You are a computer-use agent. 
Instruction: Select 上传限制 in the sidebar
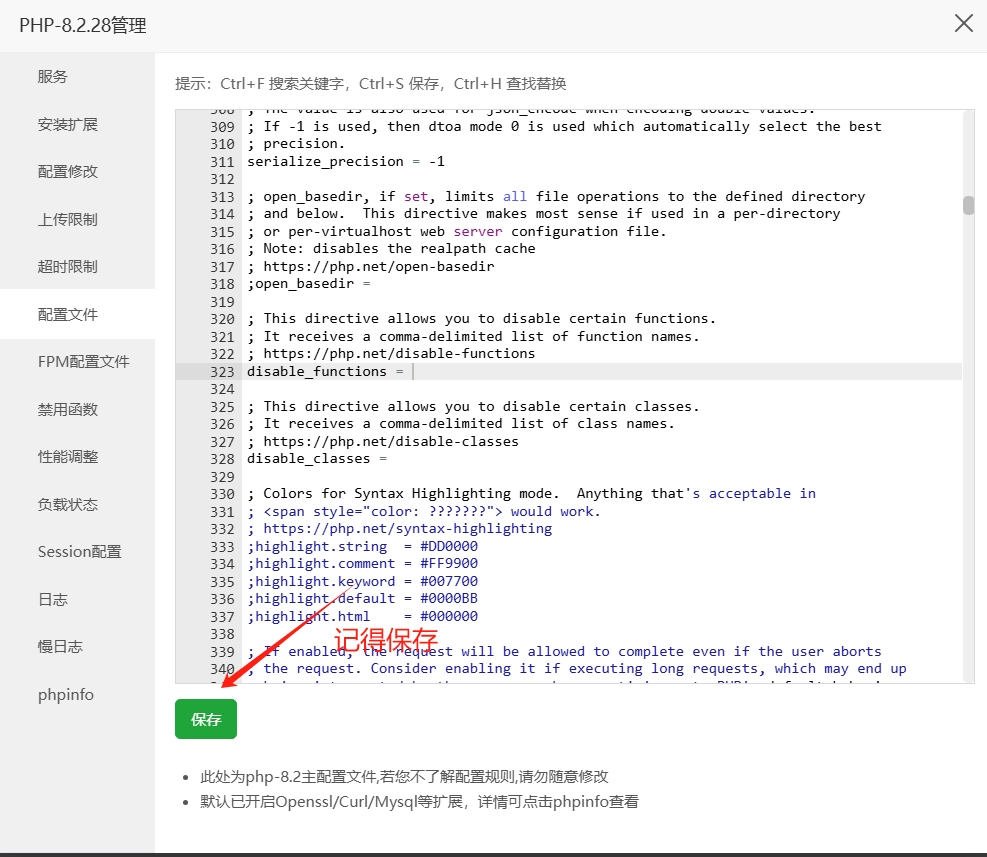[x=68, y=220]
